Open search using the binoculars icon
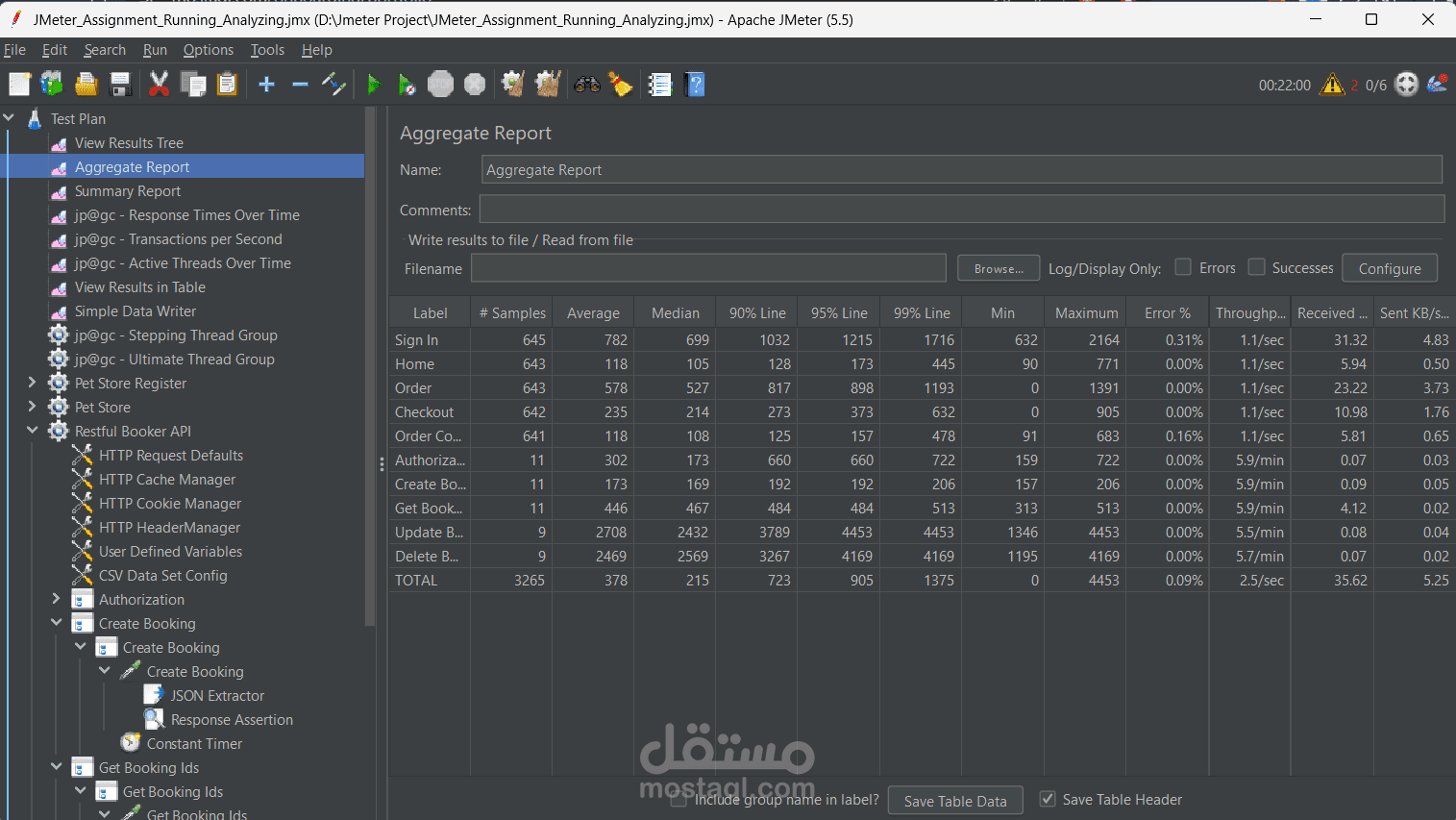 point(587,84)
